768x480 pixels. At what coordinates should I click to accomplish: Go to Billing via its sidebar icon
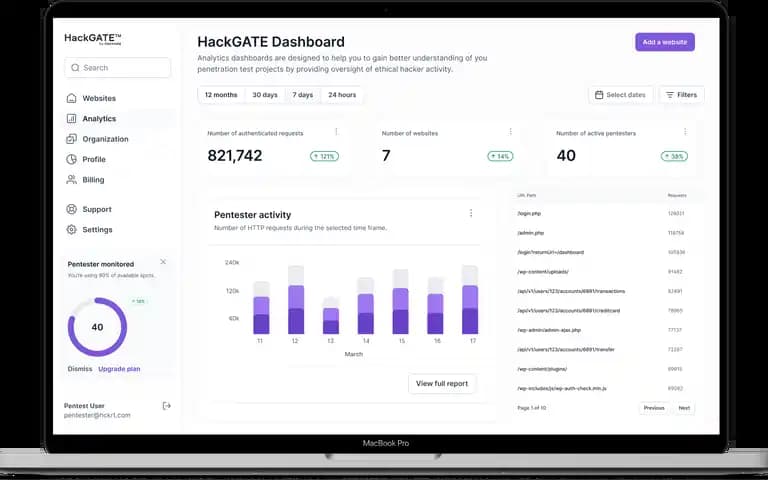tap(72, 179)
